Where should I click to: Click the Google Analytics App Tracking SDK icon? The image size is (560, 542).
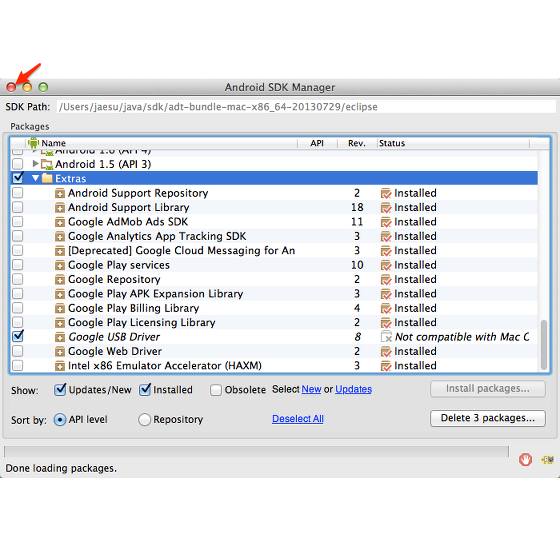60,236
